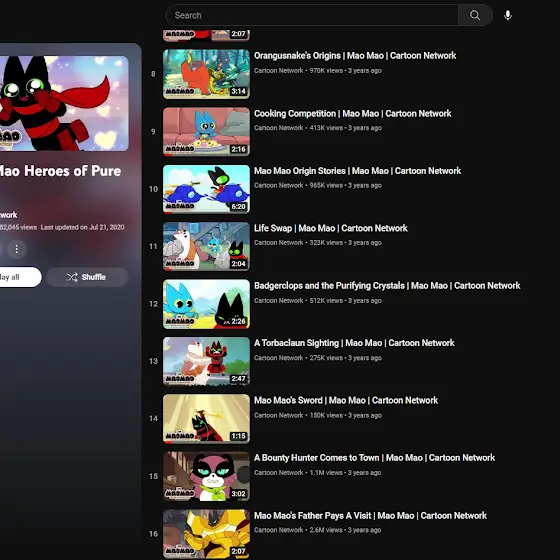Open Badgerclops and the Purifying Crystals thumbnail
560x560 pixels.
pos(206,304)
